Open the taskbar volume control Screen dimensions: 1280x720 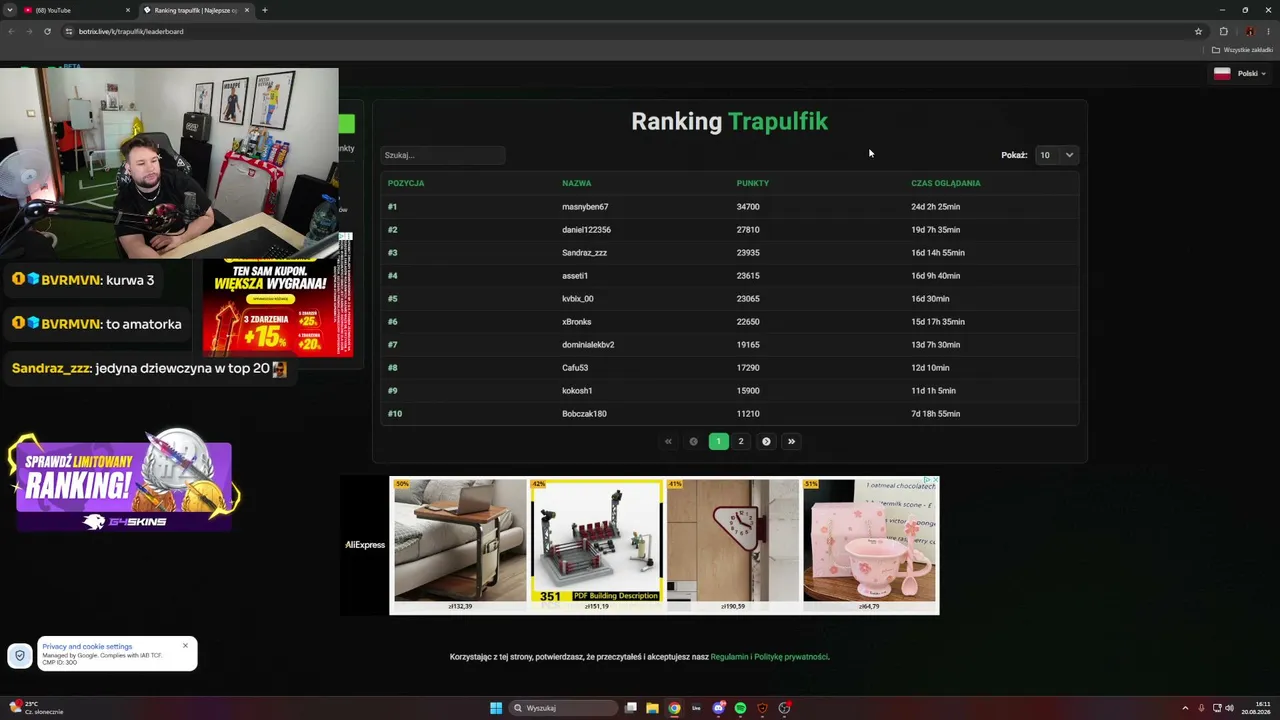[x=1229, y=708]
